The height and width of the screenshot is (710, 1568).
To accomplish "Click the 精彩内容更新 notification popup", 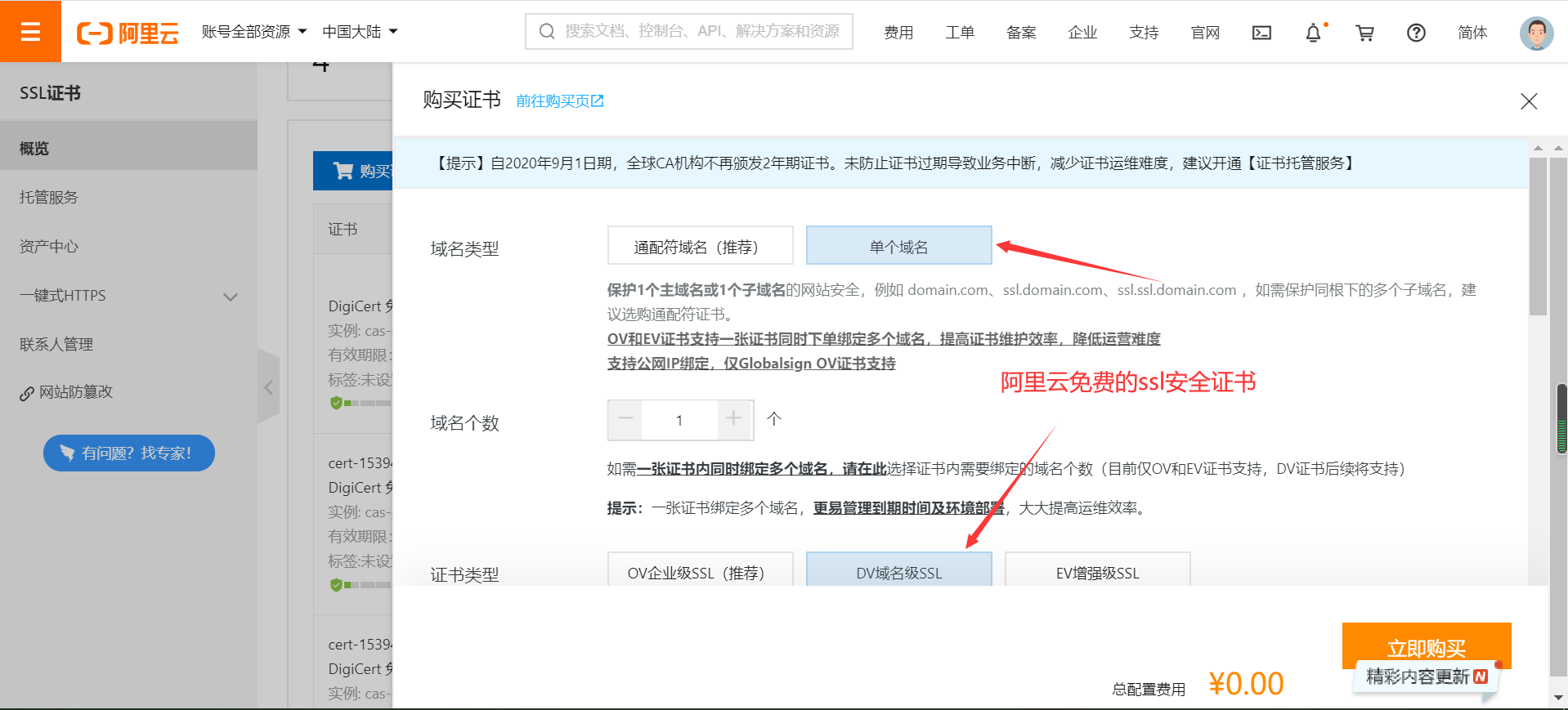I will click(x=1427, y=677).
